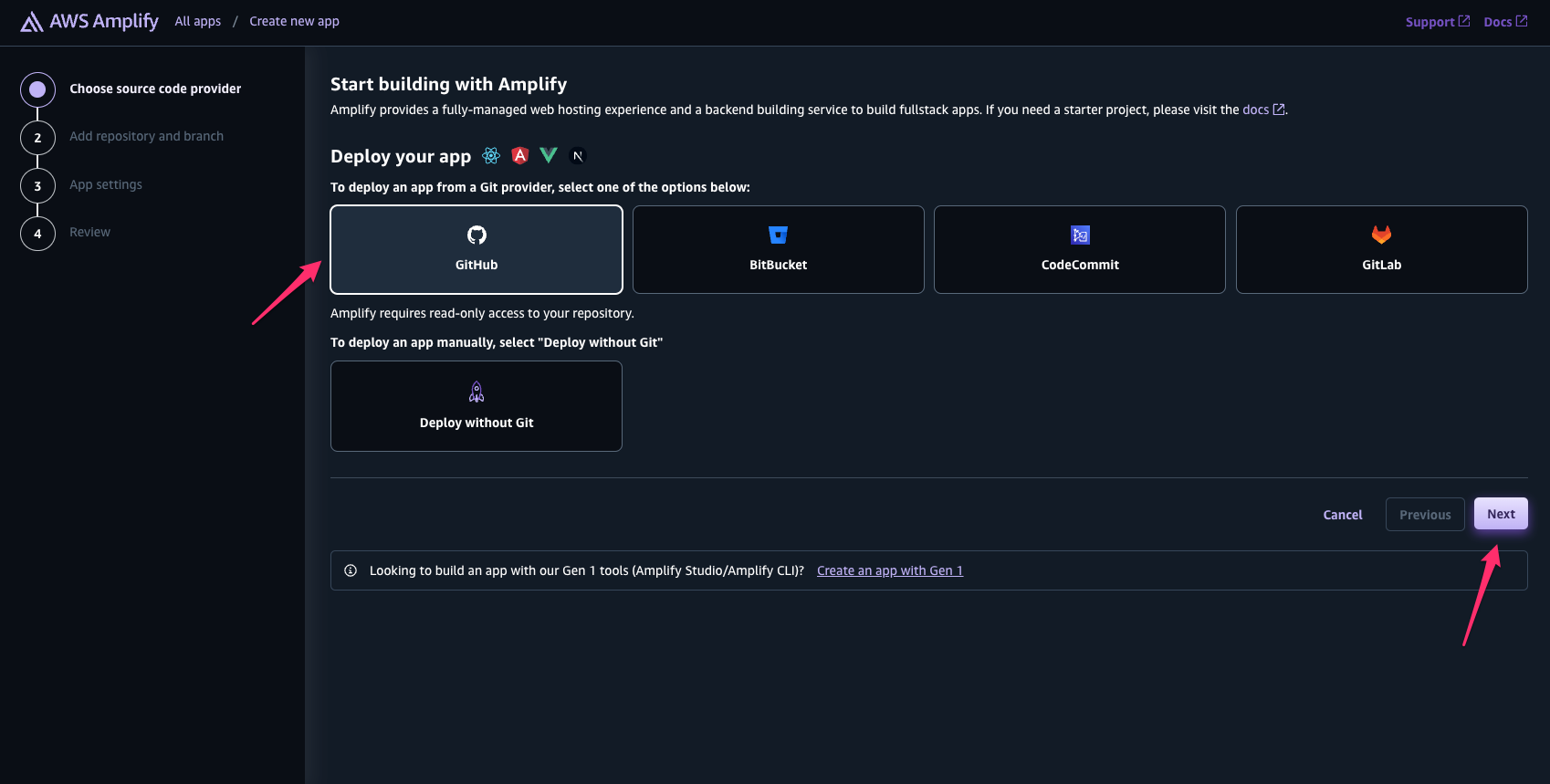Click the Vue framework icon
The image size is (1550, 784).
pos(549,156)
